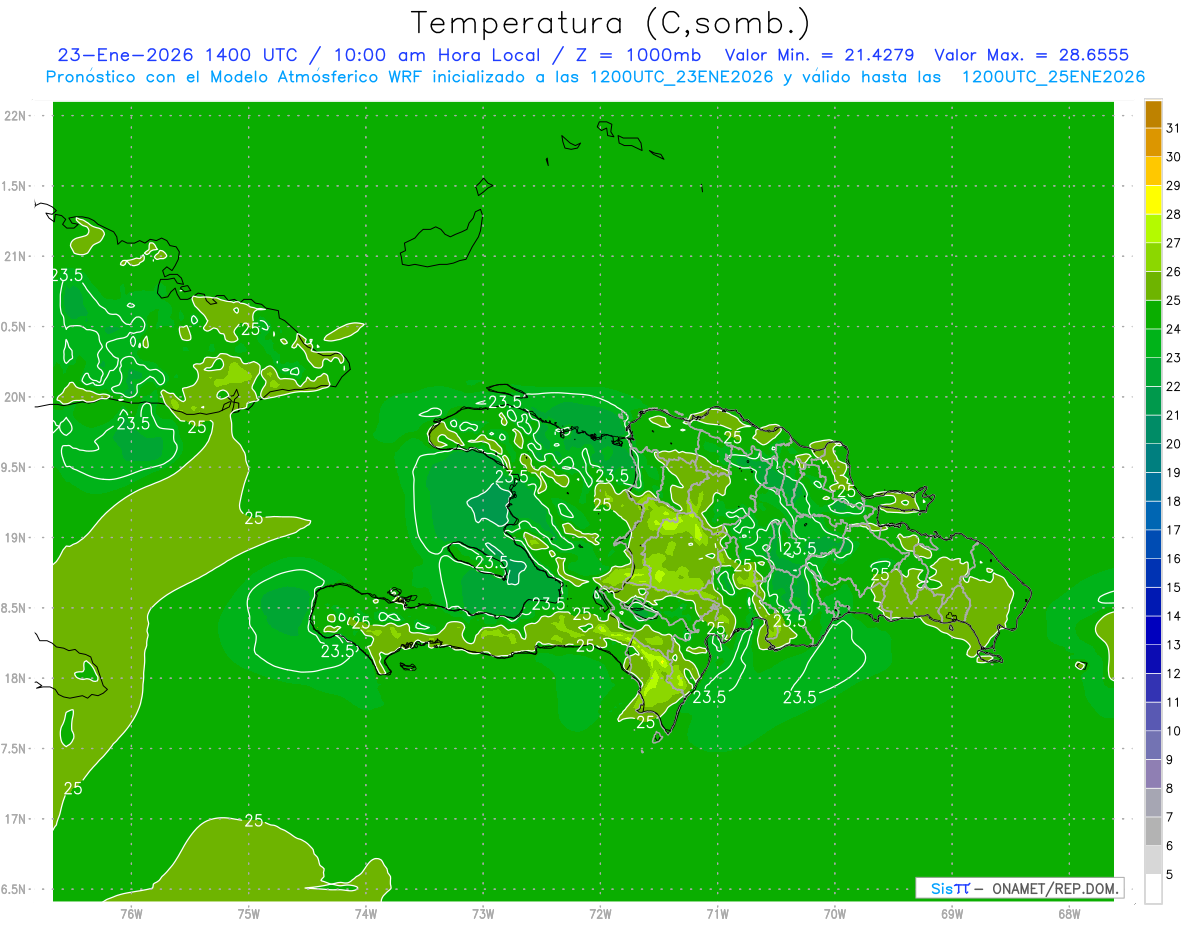Click the legend value 5
This screenshot has height=927, width=1200.
click(1170, 874)
